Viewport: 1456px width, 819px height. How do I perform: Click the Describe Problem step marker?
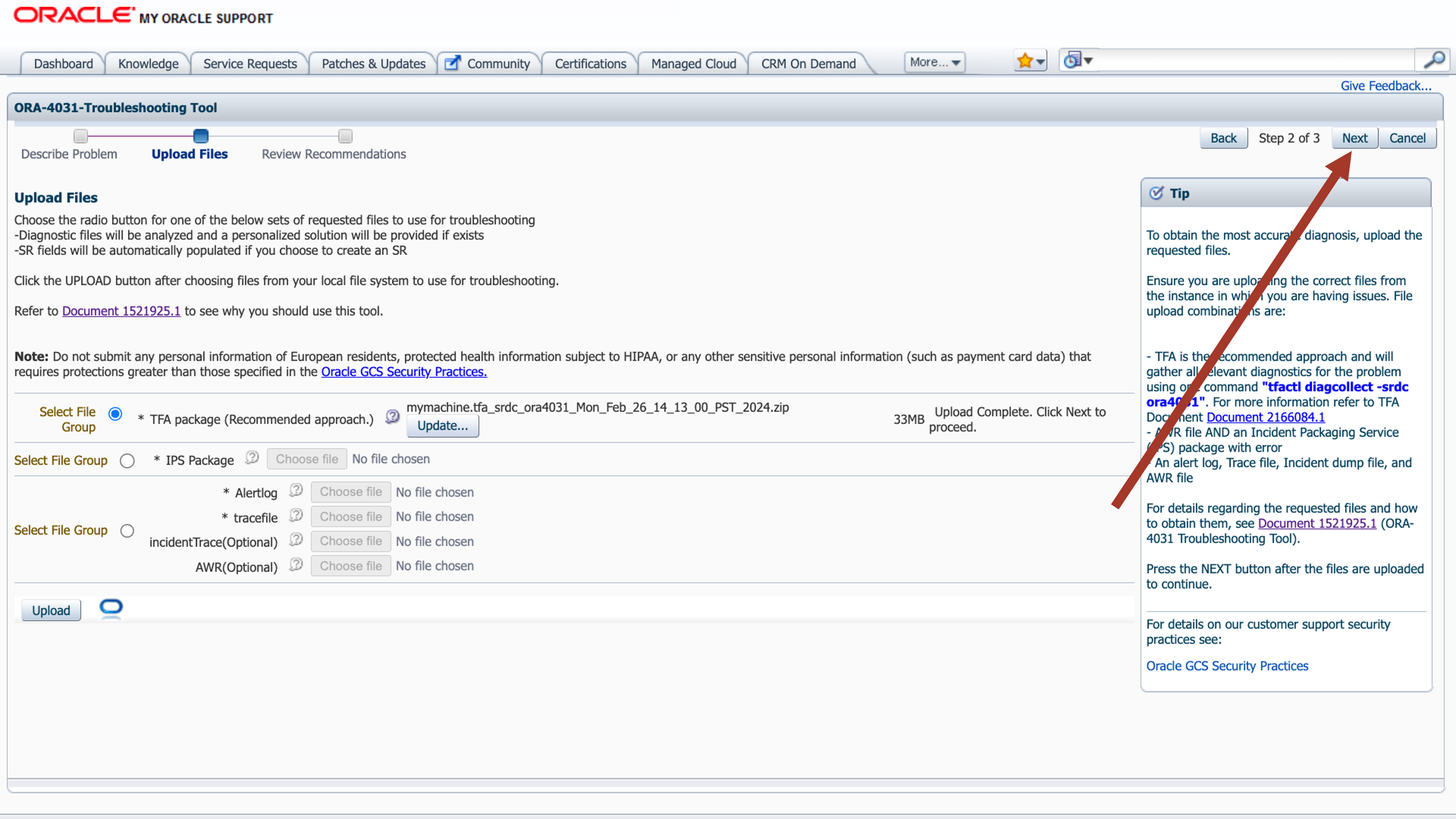coord(81,136)
